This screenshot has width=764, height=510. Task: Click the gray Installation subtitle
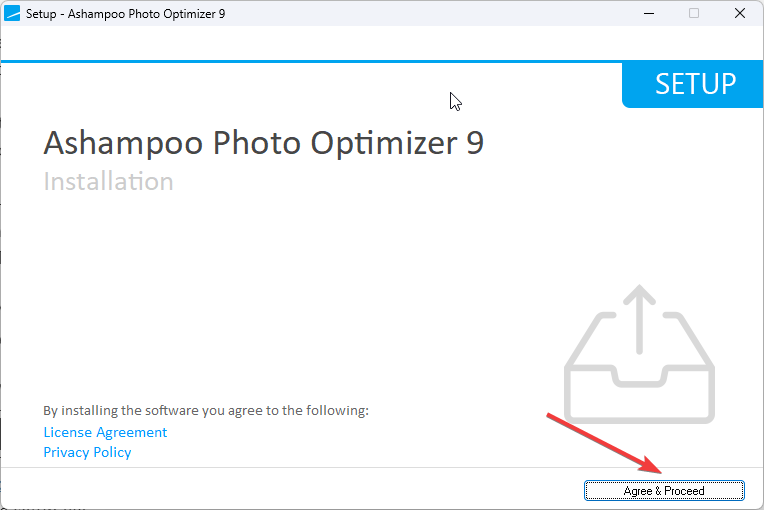tap(108, 182)
